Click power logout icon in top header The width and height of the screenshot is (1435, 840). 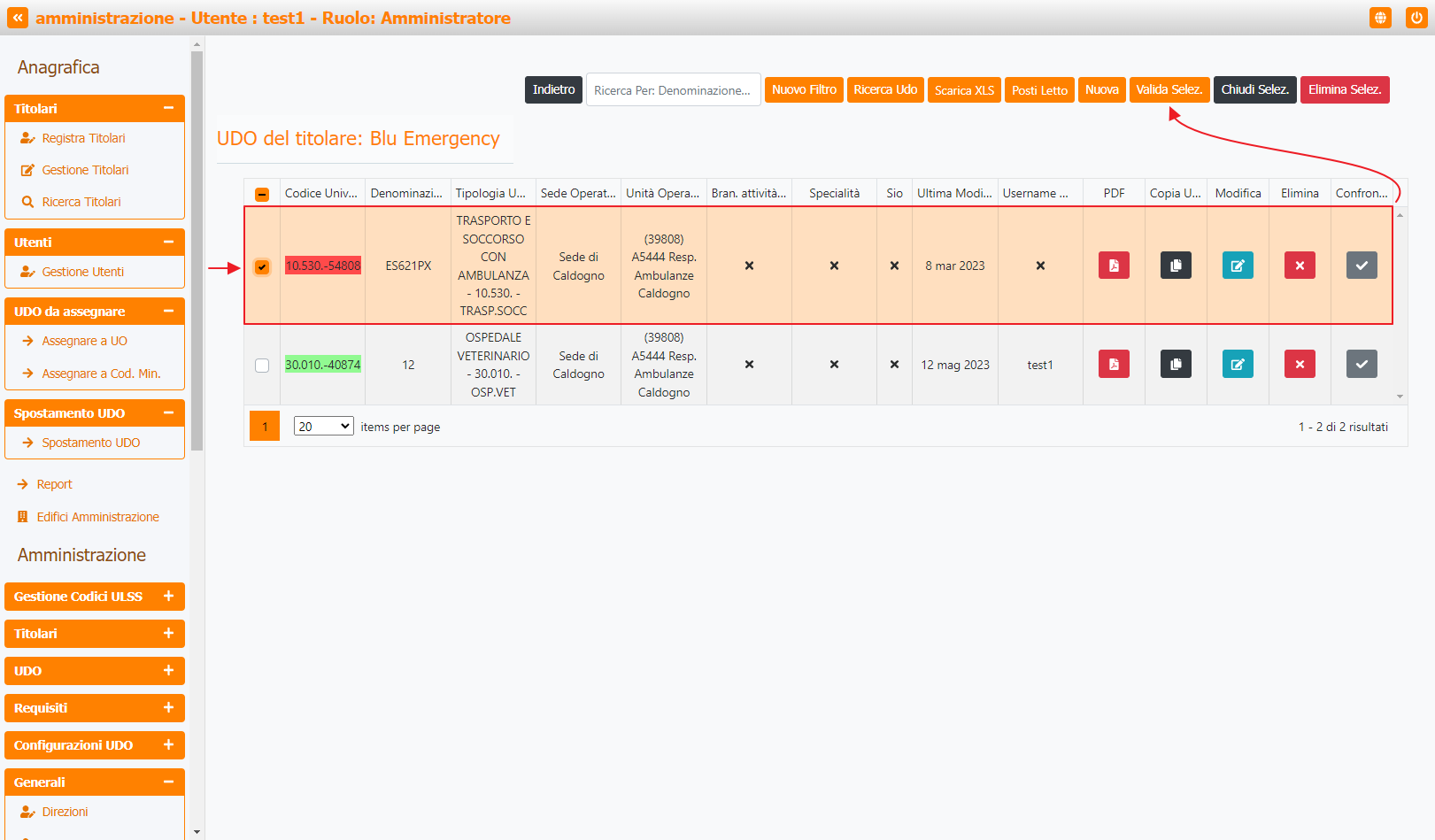[x=1416, y=18]
